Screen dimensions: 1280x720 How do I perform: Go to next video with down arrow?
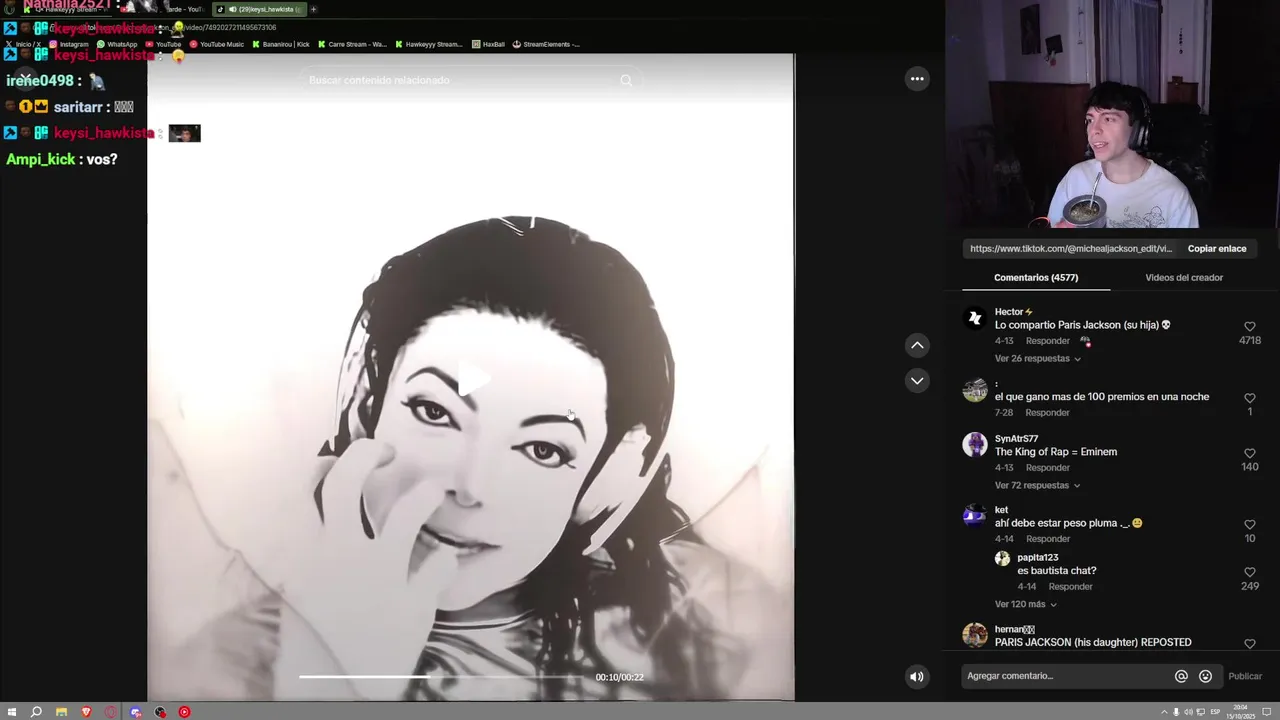(917, 381)
